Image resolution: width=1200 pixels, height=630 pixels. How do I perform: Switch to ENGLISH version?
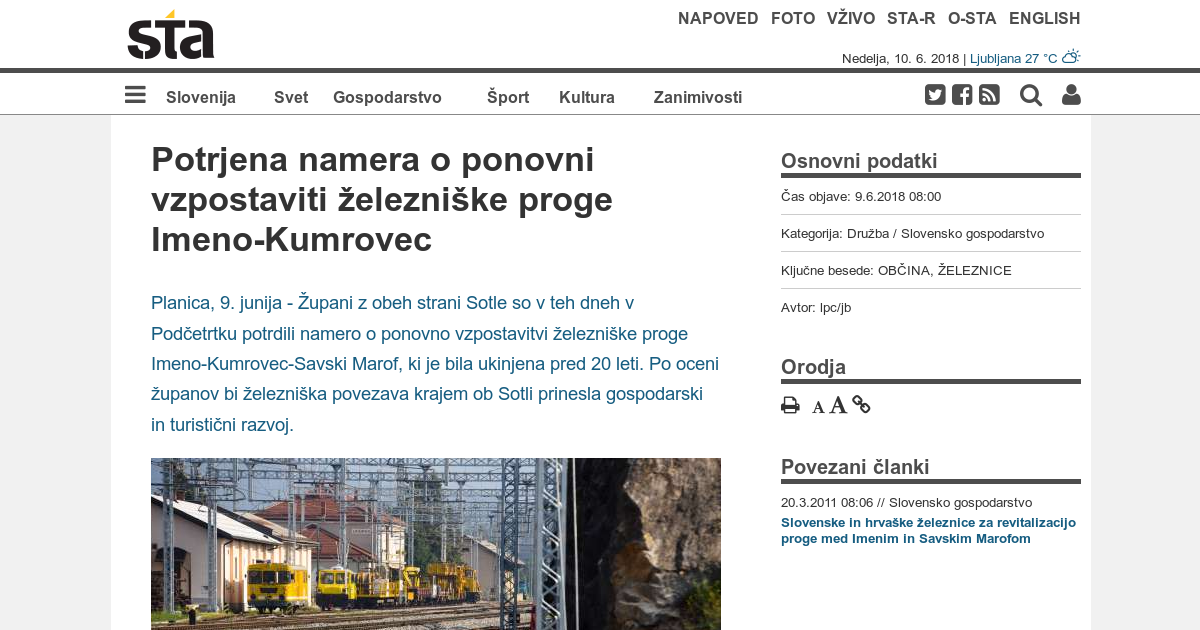1044,18
